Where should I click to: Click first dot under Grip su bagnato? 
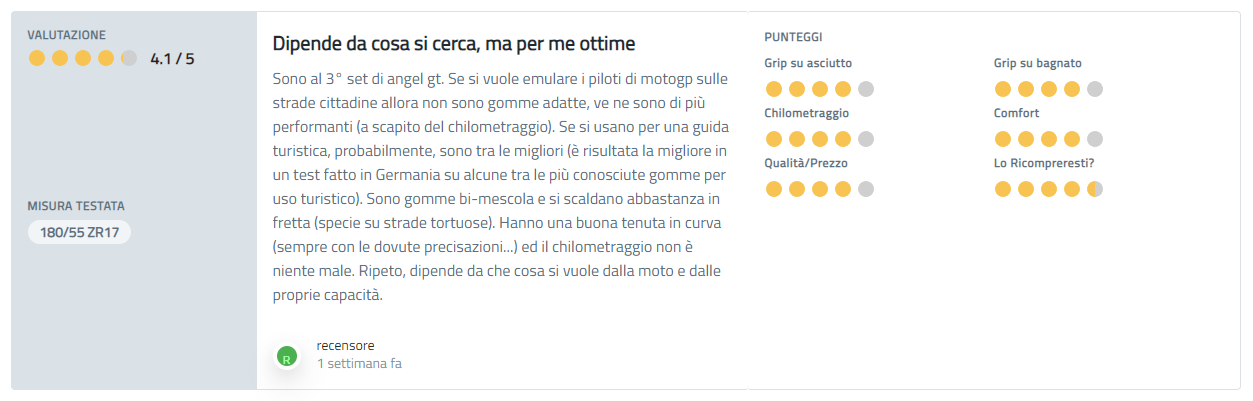[1002, 89]
